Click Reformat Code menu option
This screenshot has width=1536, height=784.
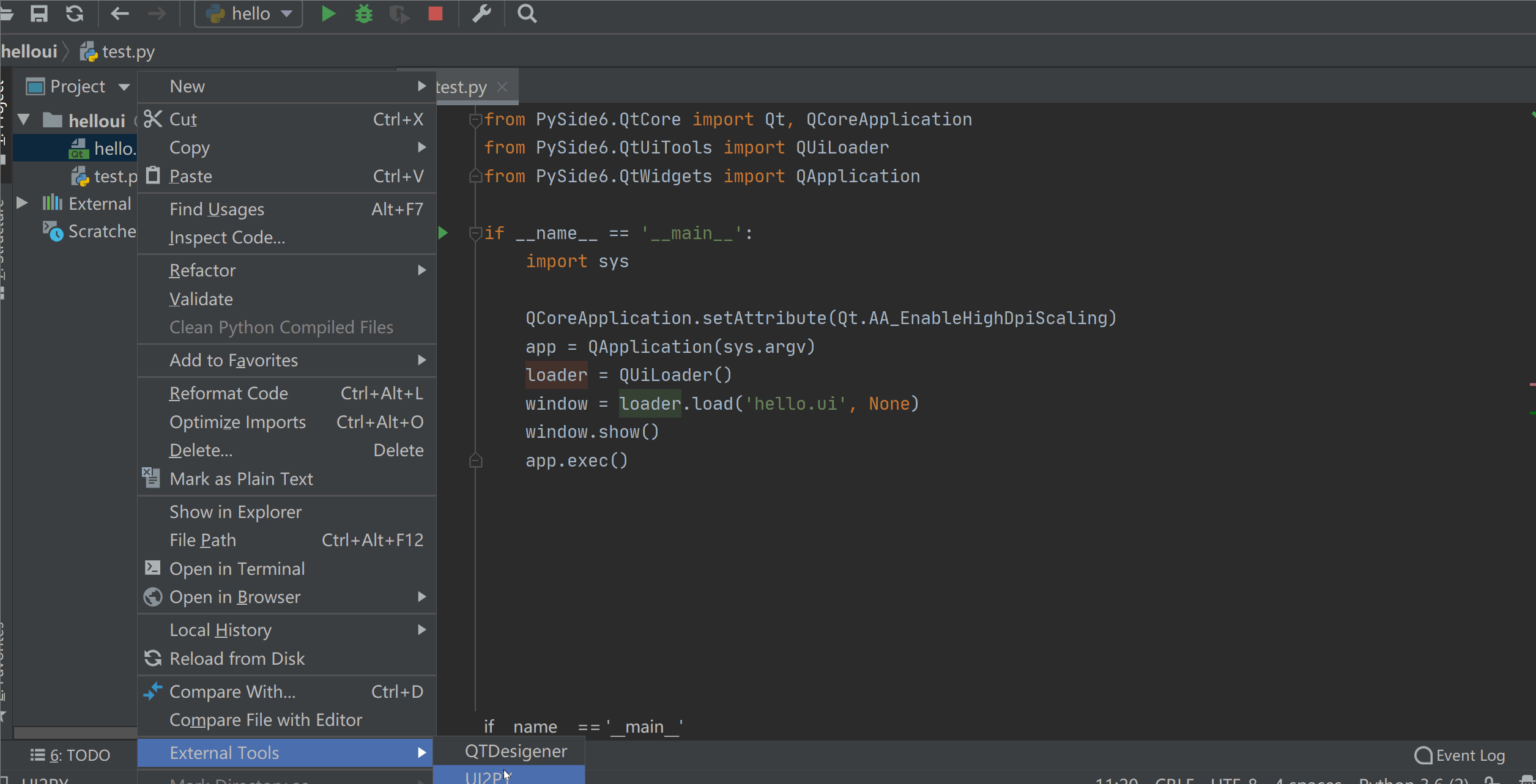tap(228, 392)
